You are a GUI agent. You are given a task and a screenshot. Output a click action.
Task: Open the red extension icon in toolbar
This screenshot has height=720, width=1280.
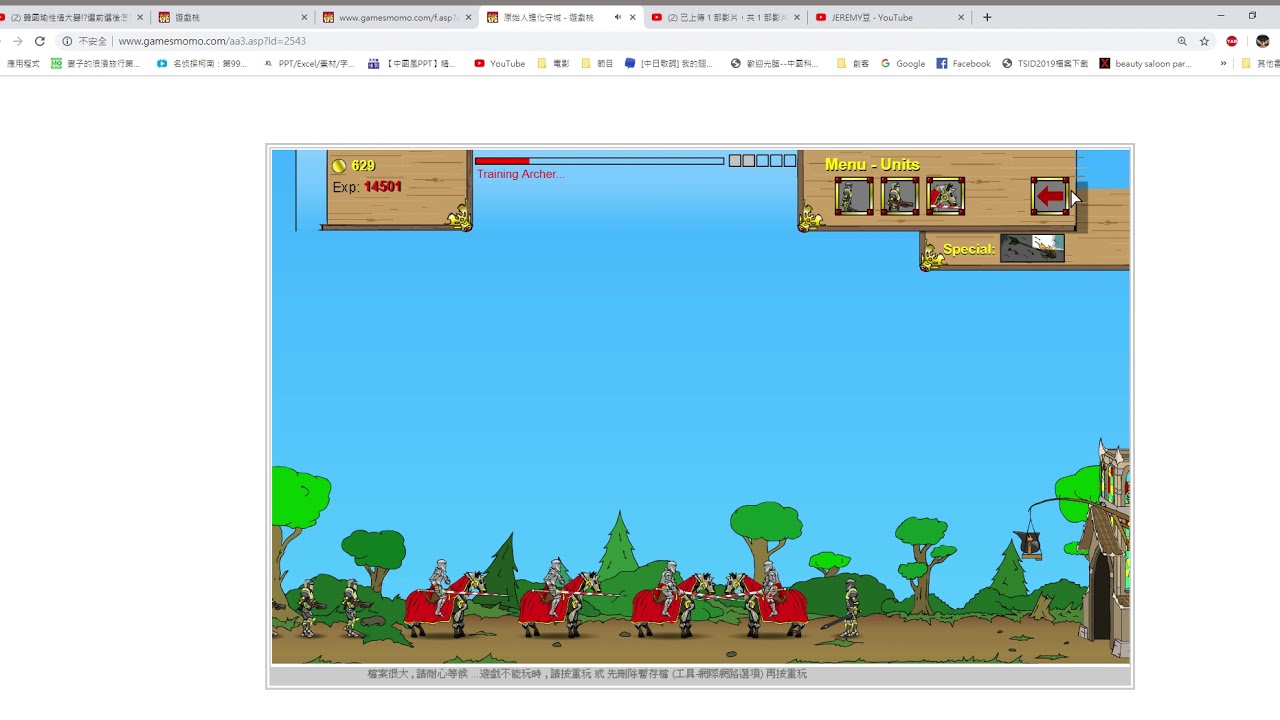1232,41
